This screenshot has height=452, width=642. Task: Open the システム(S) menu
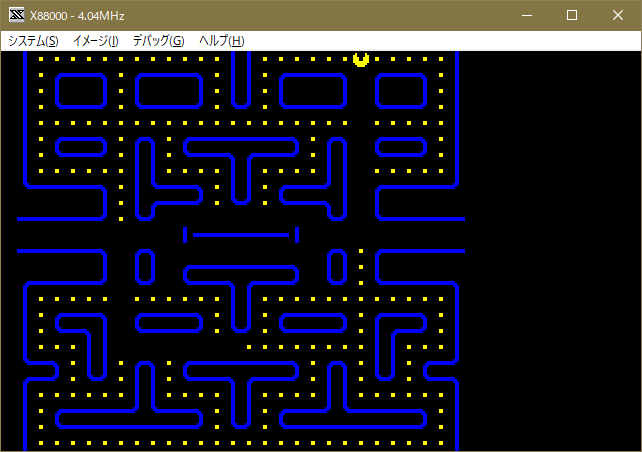tap(33, 41)
